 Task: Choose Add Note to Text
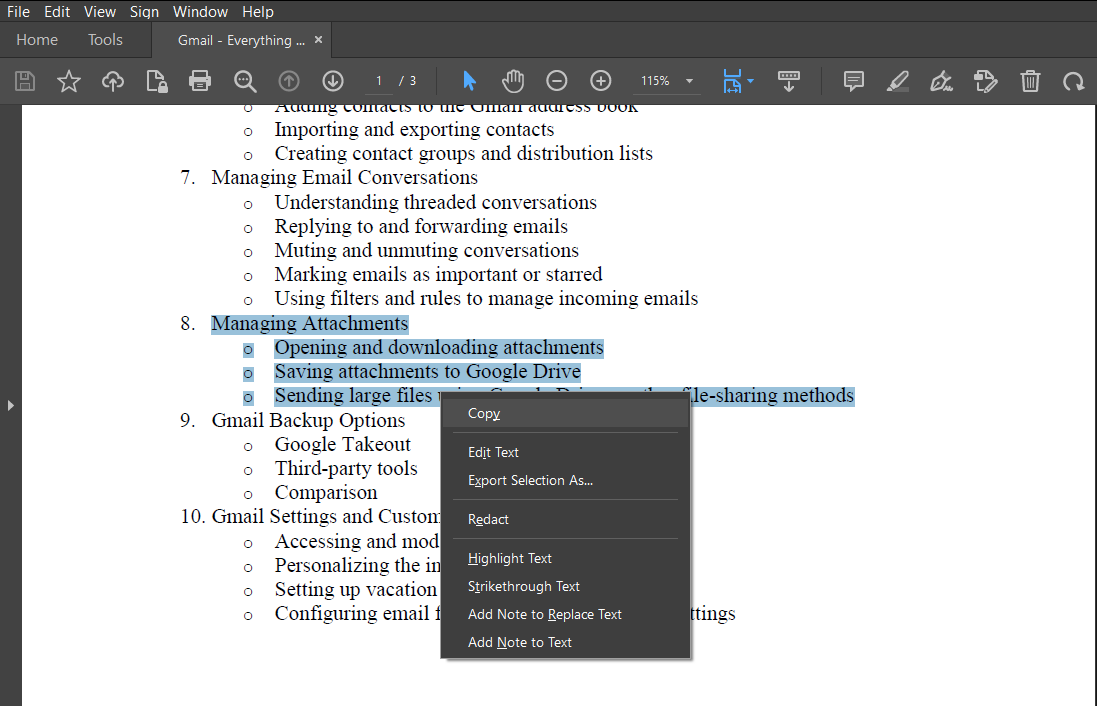pos(565,642)
